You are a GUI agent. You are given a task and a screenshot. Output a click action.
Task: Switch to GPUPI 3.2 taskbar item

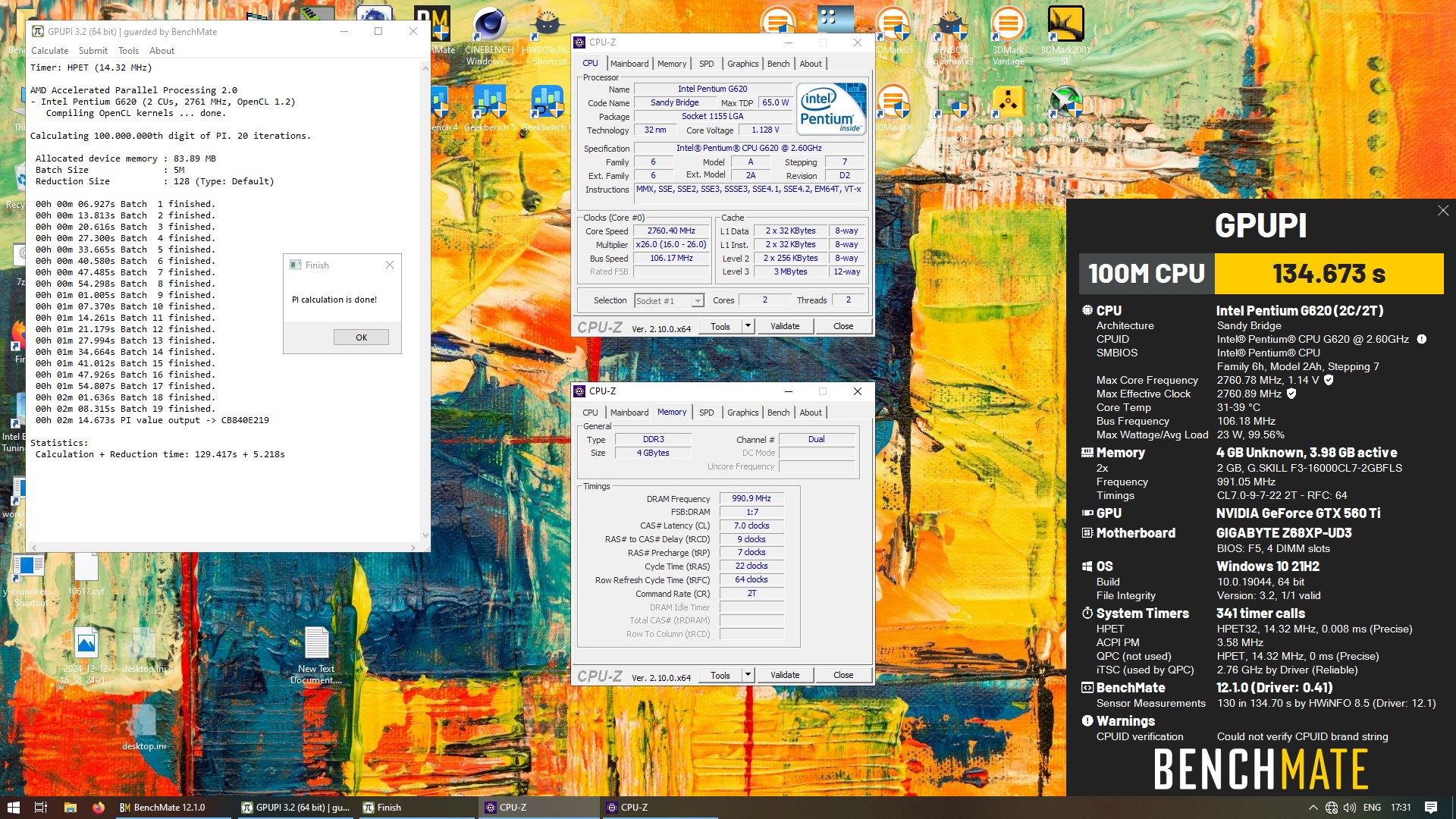pos(295,808)
